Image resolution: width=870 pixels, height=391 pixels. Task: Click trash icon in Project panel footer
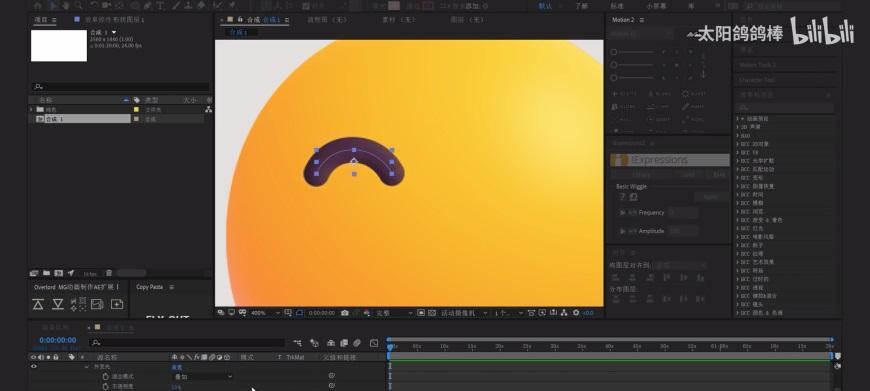click(x=109, y=273)
